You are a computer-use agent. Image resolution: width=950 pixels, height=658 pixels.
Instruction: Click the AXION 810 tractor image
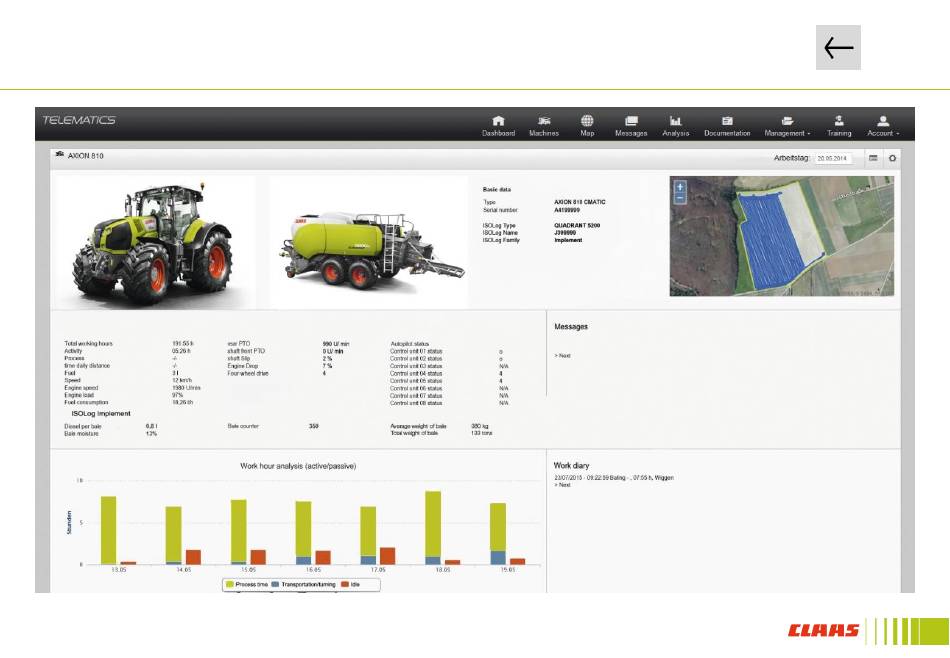click(x=153, y=244)
